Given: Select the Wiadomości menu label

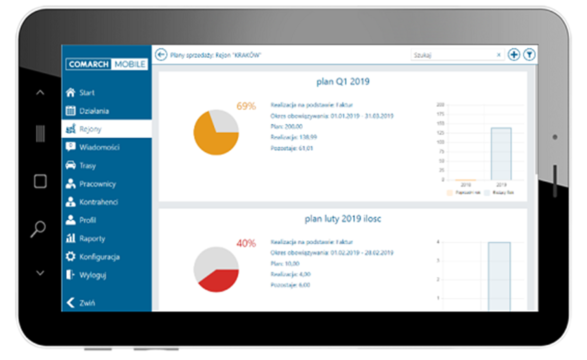Looking at the screenshot, I should coord(99,147).
